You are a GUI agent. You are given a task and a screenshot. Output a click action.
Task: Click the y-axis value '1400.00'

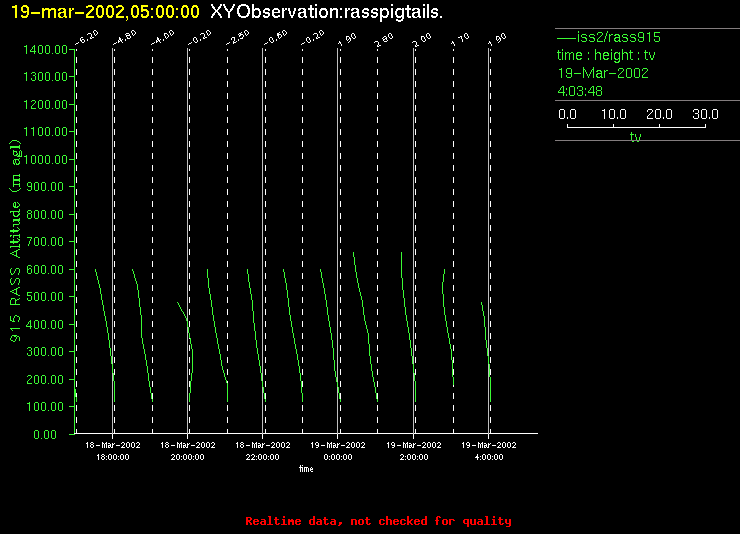45,50
